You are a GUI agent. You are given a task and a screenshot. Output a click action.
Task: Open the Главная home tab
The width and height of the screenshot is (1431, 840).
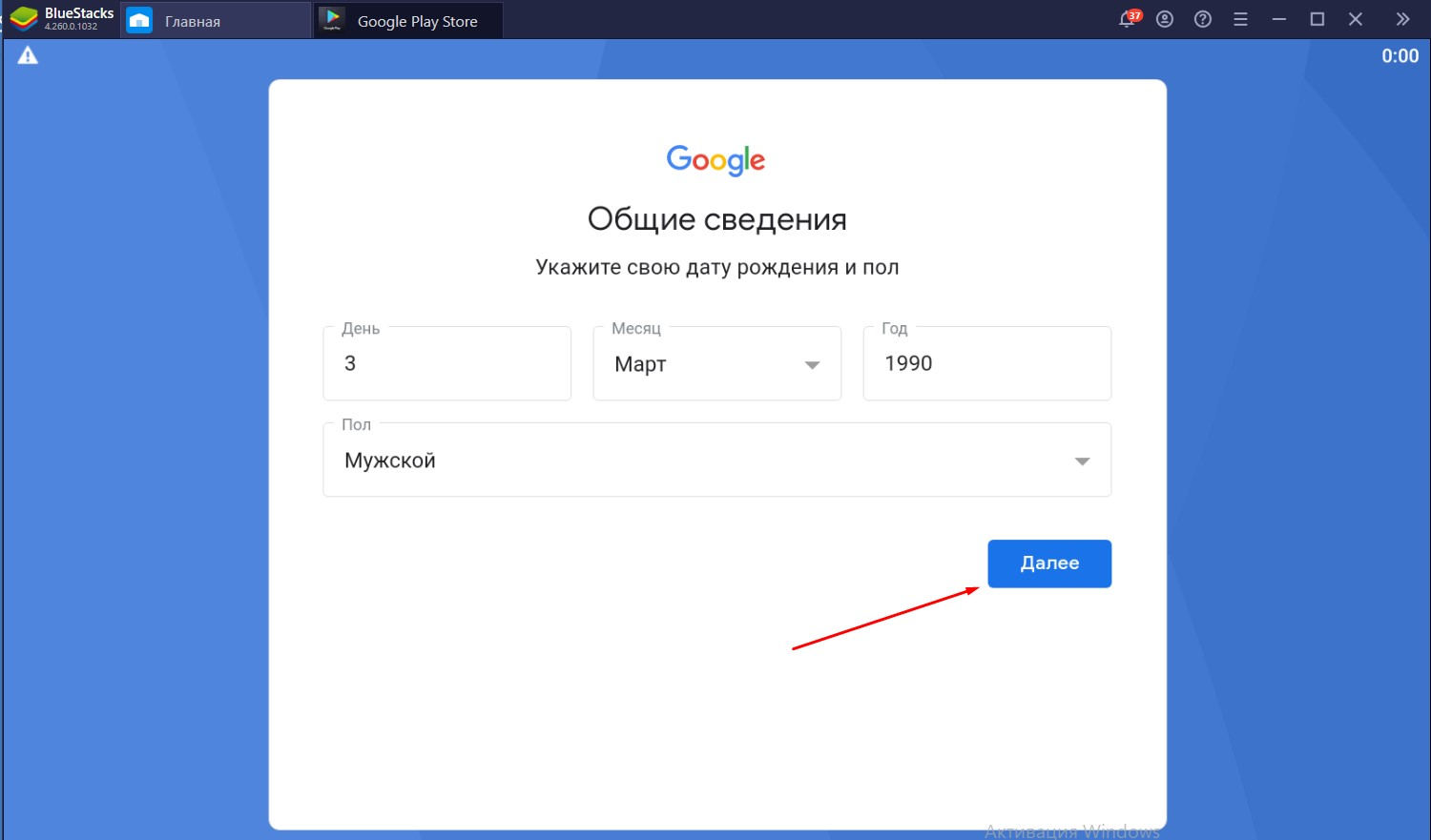[217, 20]
